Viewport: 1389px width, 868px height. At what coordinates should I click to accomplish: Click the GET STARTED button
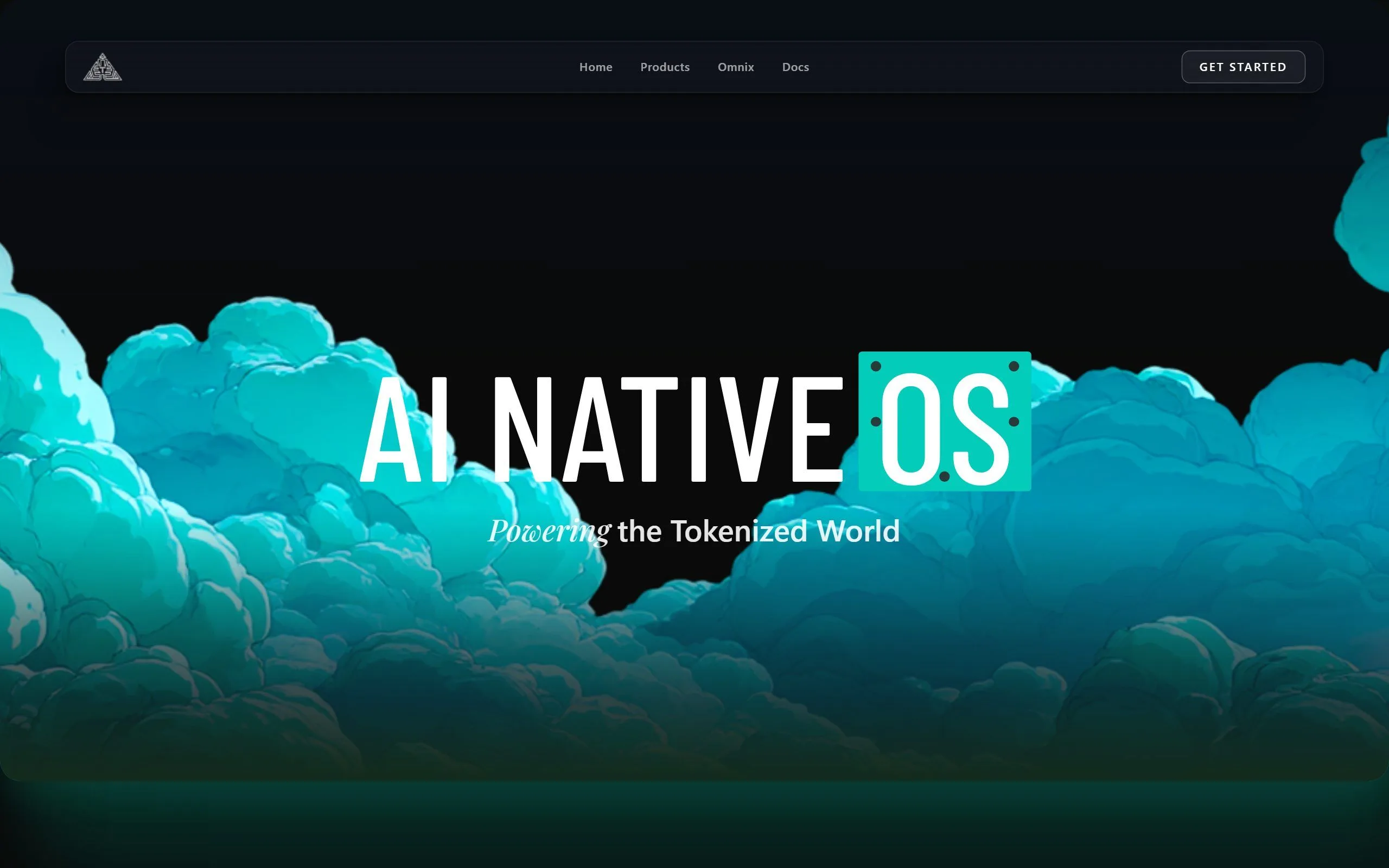coord(1243,67)
